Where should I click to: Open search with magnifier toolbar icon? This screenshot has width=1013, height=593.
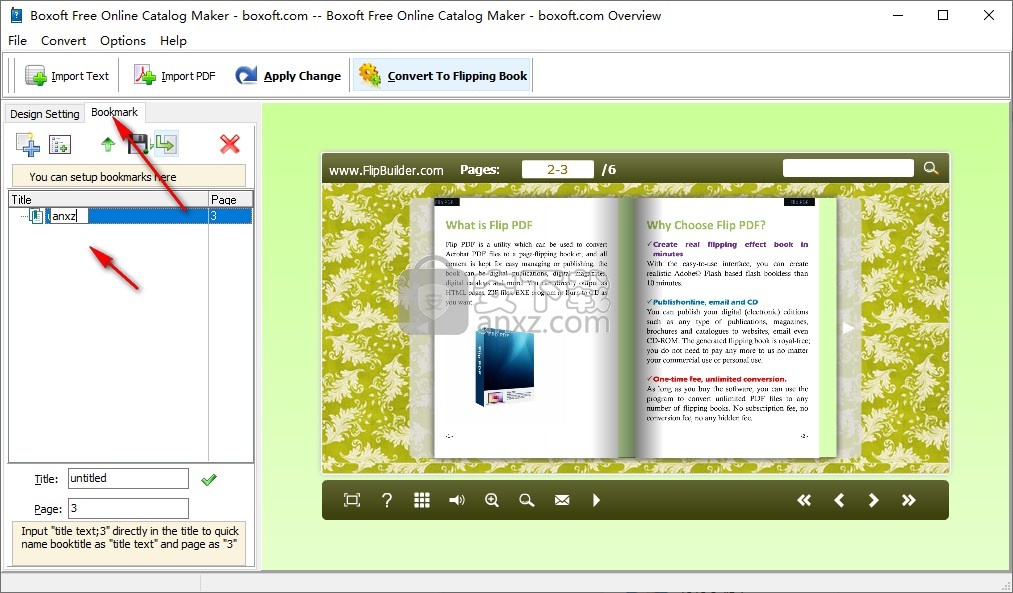click(x=527, y=500)
